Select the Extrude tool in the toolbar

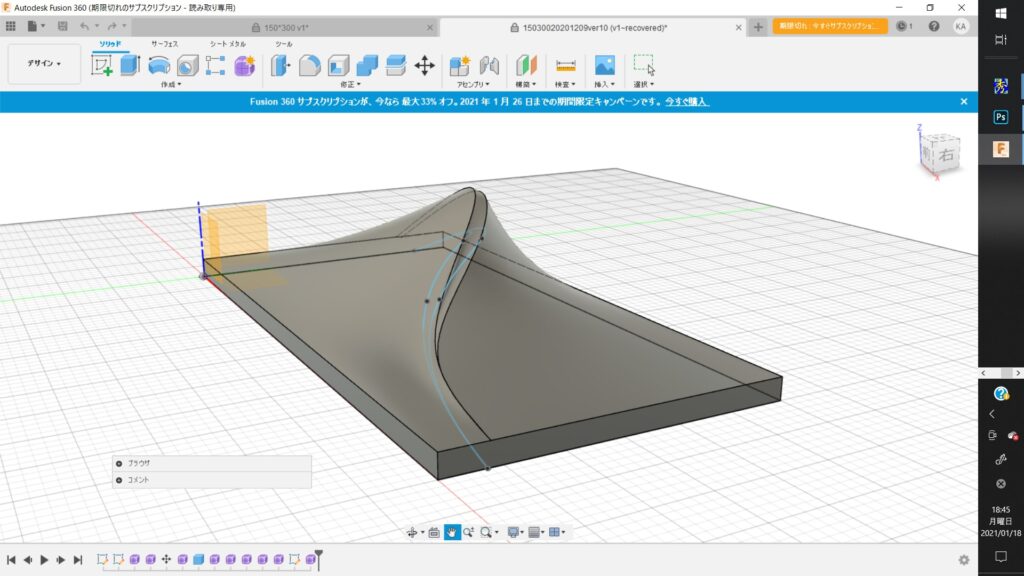tap(130, 66)
